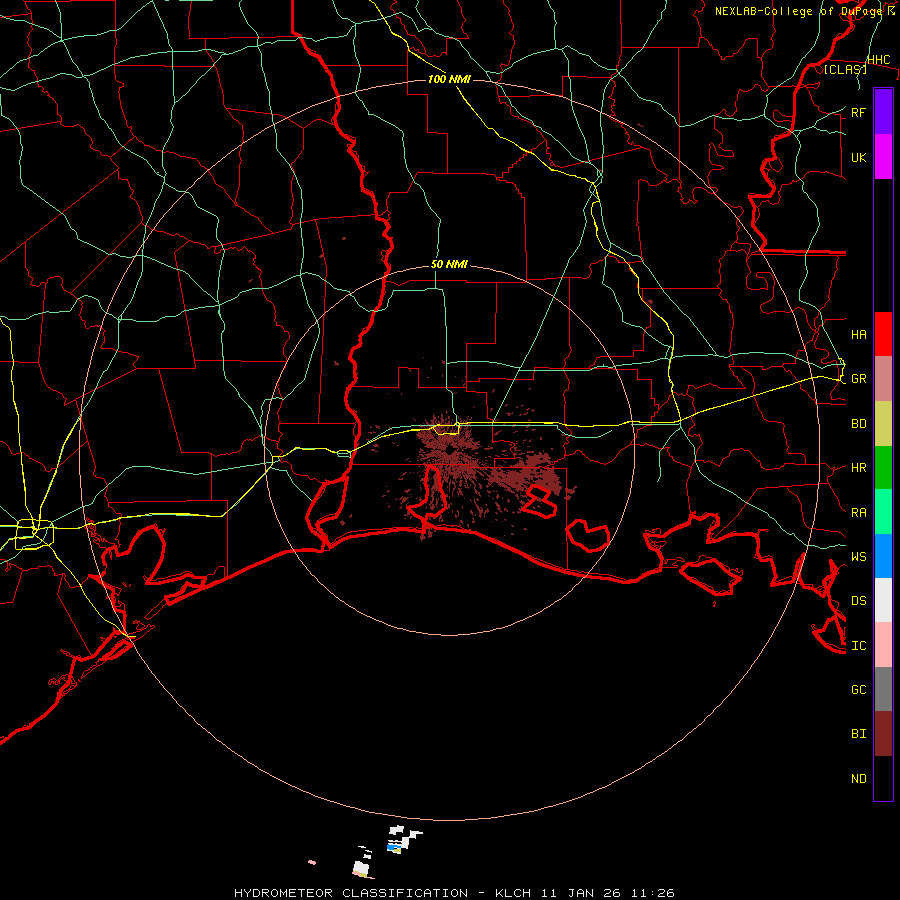Click the RA legend label
Image resolution: width=900 pixels, height=900 pixels.
tap(858, 512)
